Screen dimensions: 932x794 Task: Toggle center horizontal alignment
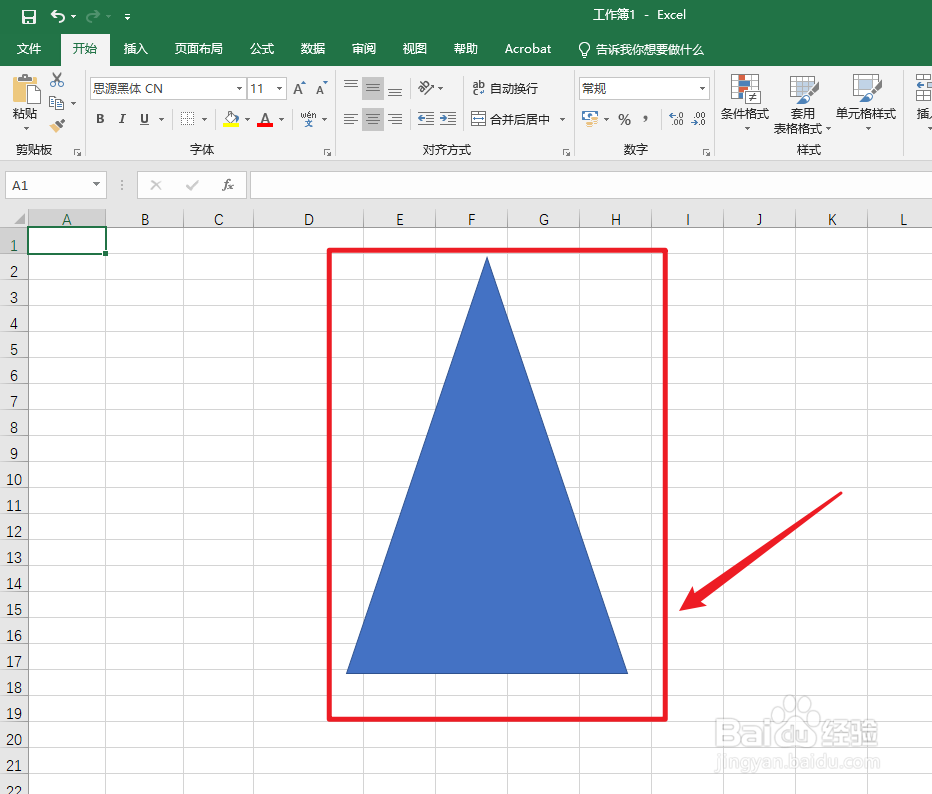pos(373,119)
